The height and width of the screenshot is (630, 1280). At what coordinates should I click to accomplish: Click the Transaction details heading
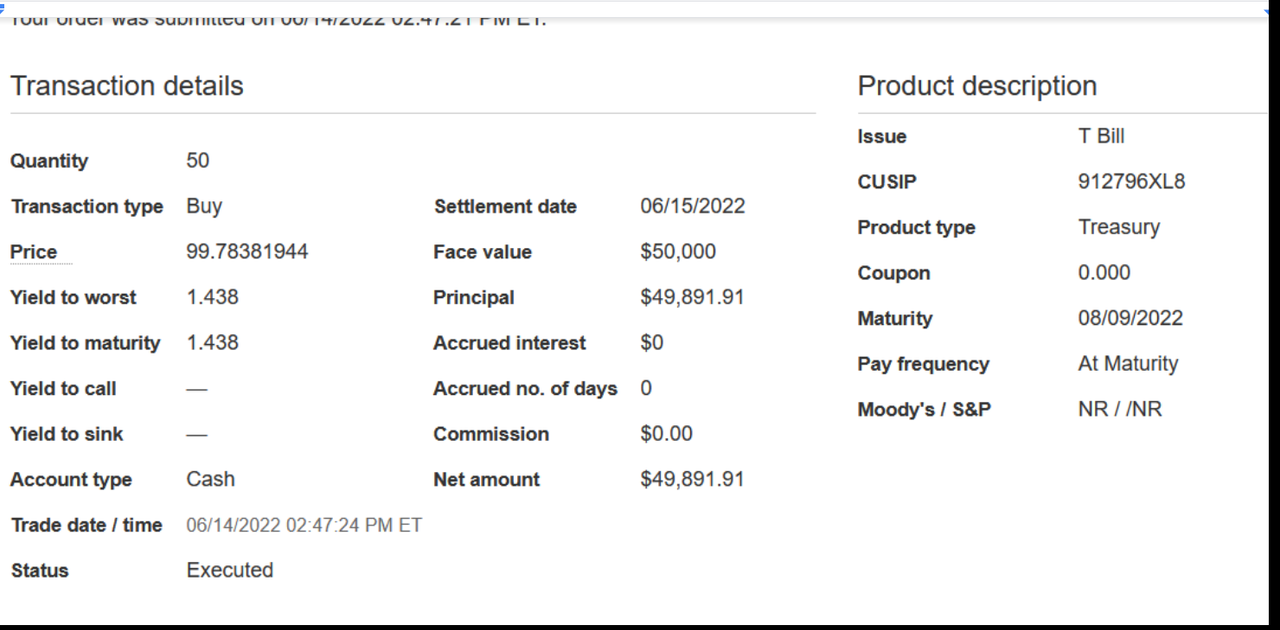[x=127, y=86]
